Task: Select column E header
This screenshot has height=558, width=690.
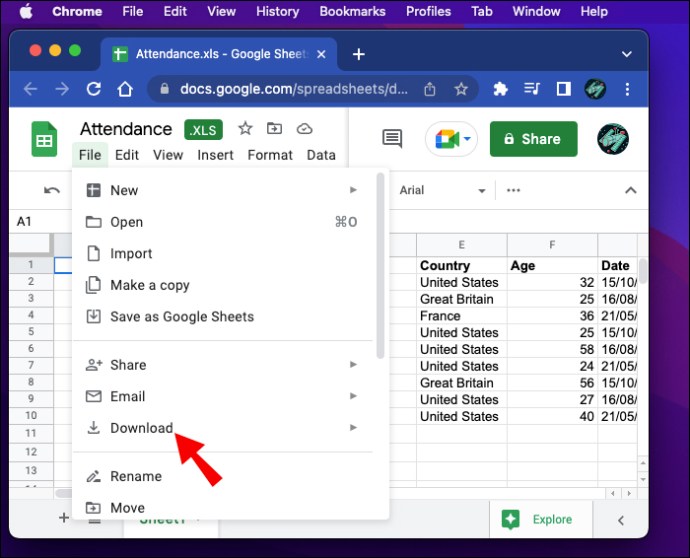Action: 462,245
